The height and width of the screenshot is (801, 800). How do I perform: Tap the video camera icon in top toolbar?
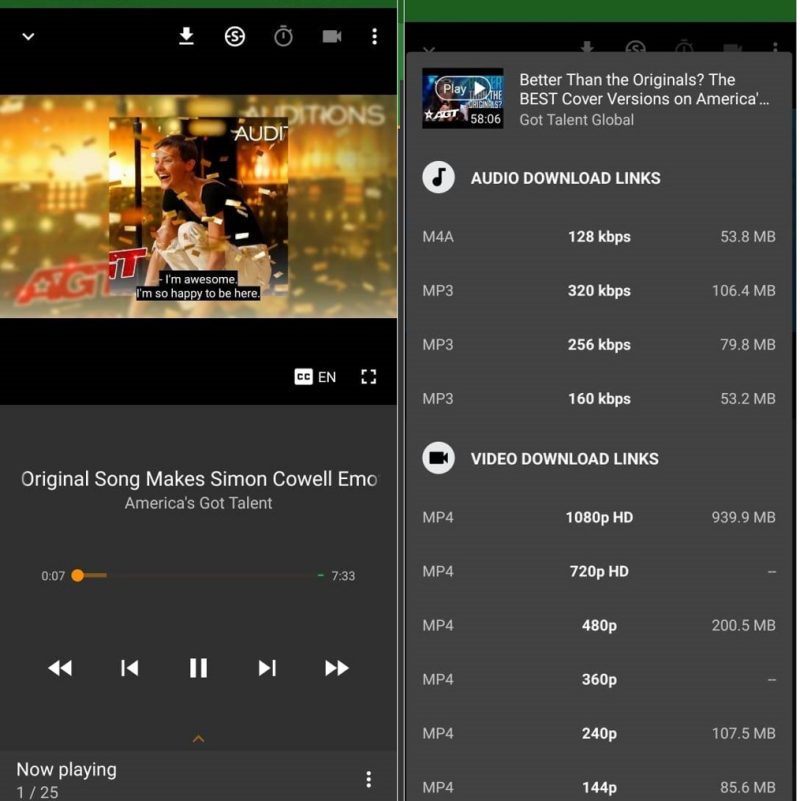click(x=331, y=36)
